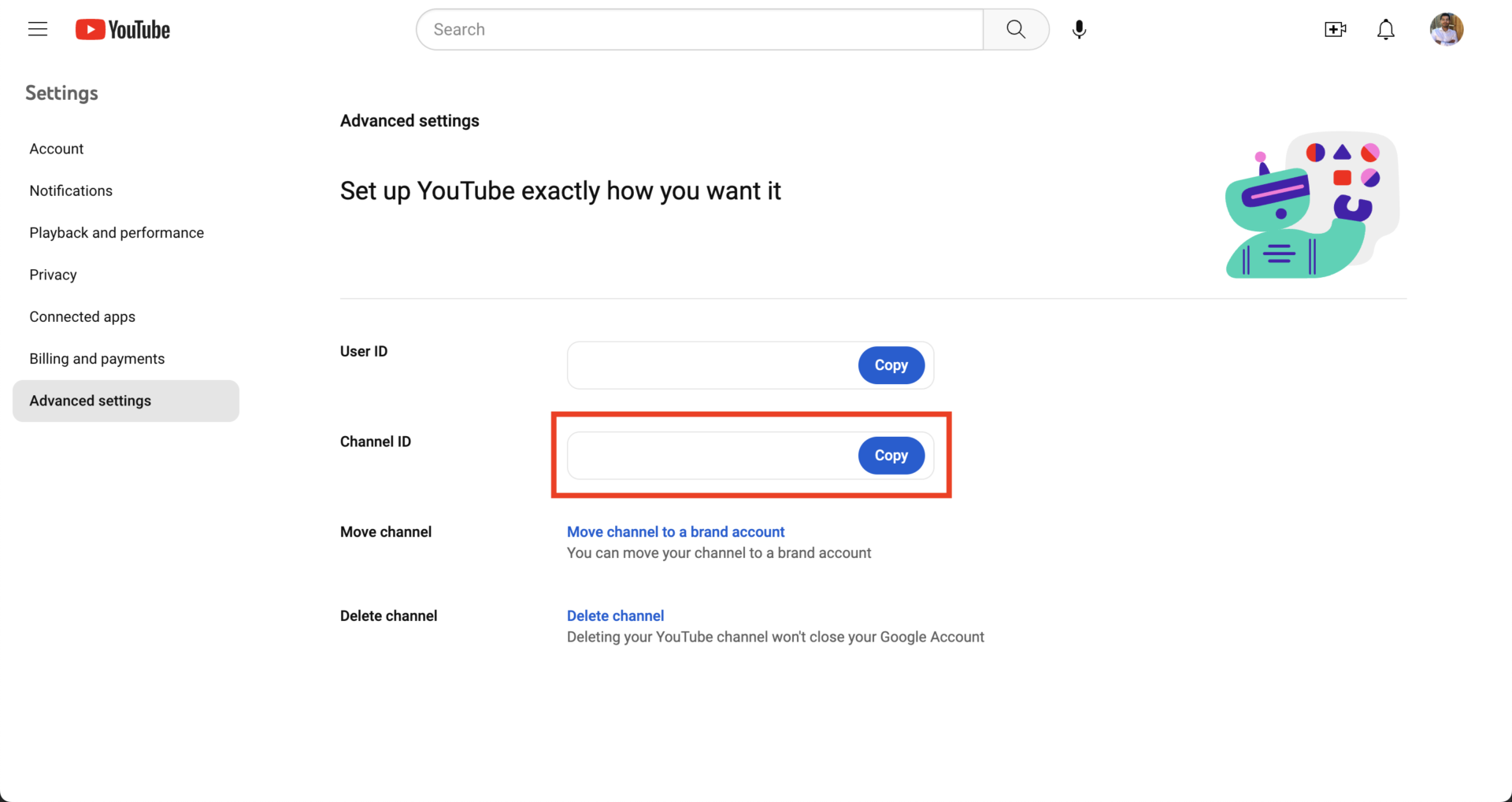The width and height of the screenshot is (1512, 802).
Task: Click the YouTube logo
Action: tap(123, 30)
